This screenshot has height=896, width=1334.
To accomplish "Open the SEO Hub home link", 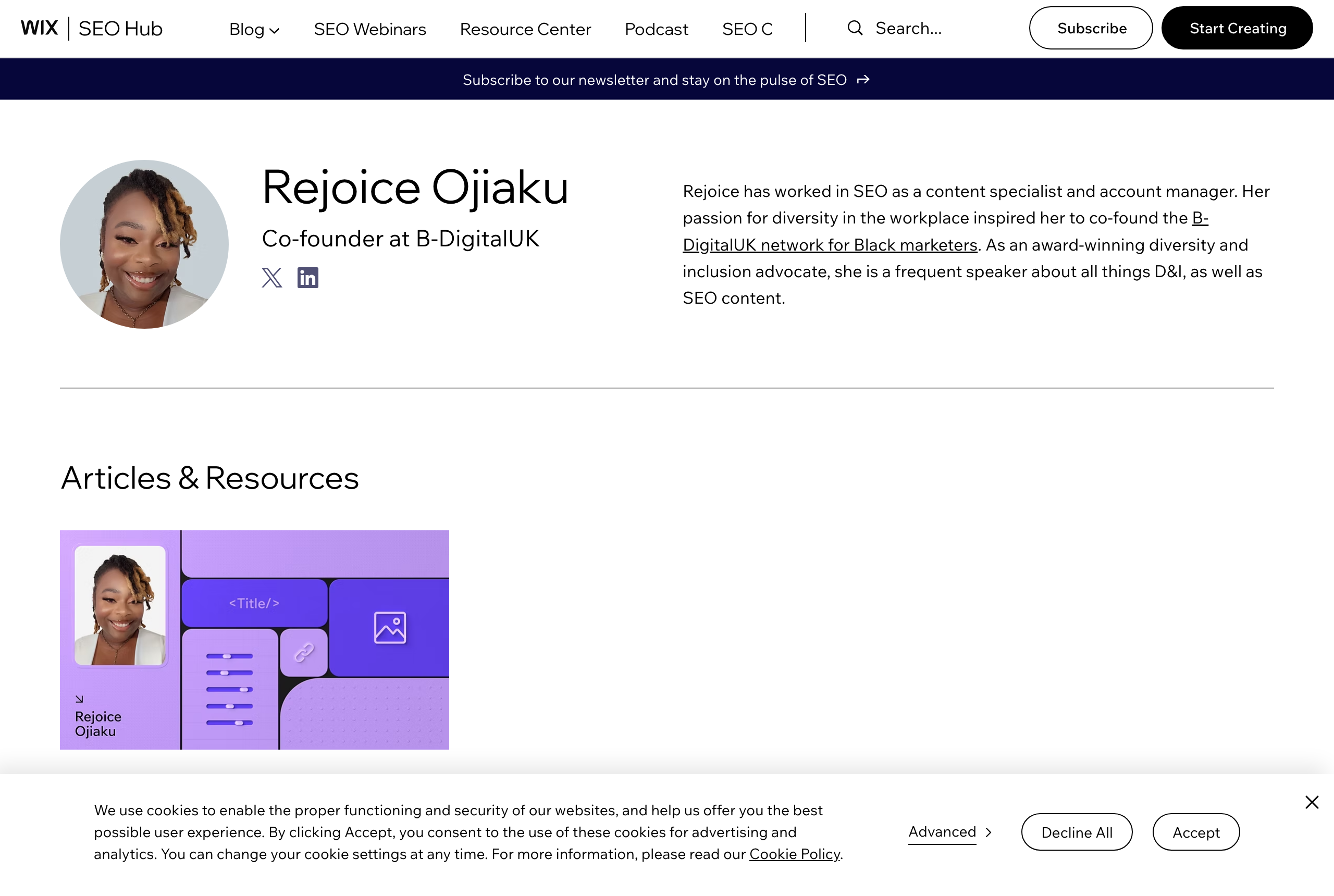I will pyautogui.click(x=120, y=29).
